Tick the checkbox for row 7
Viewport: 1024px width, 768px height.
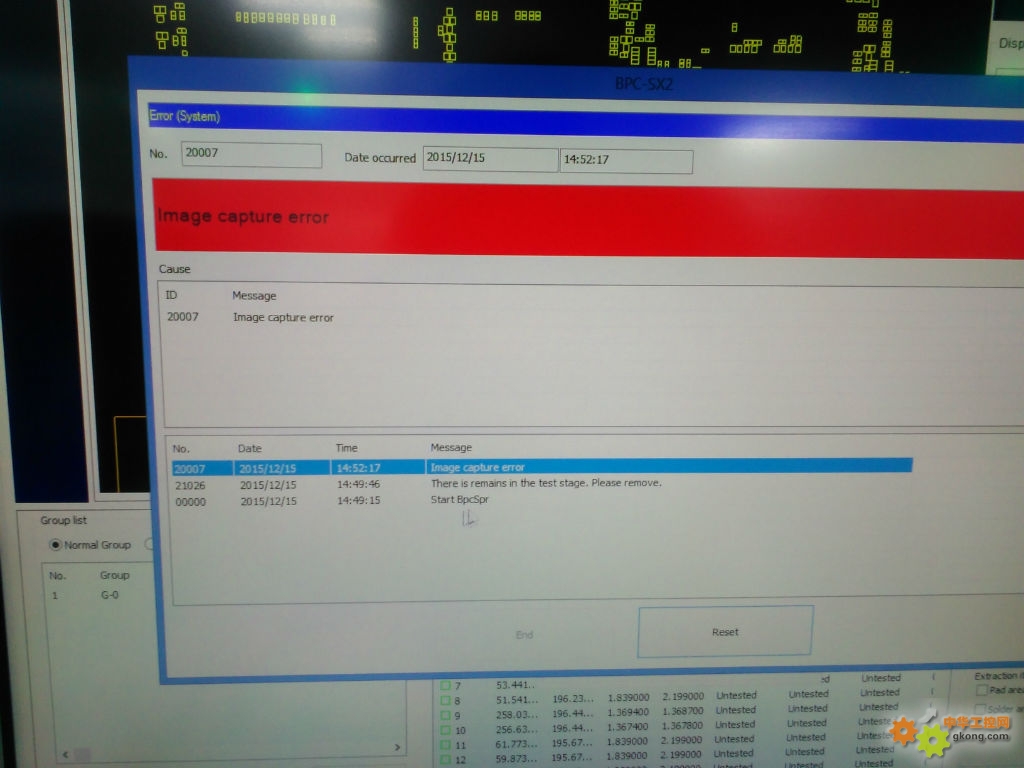[x=446, y=685]
